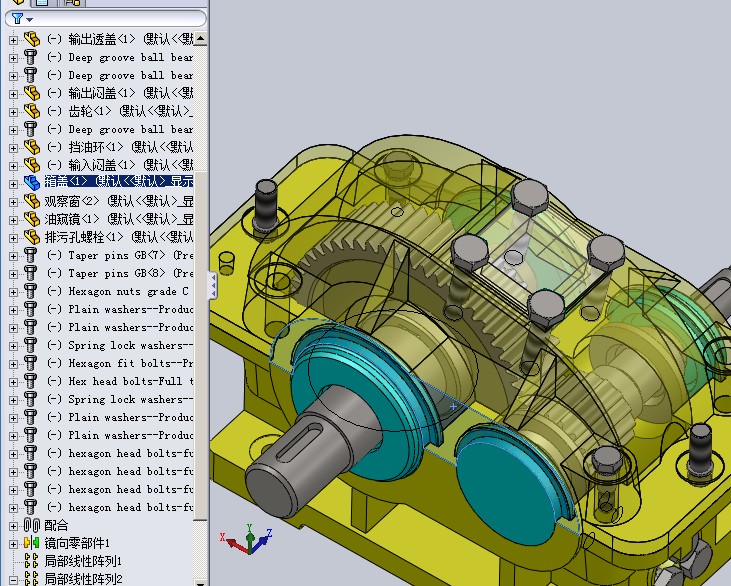Expand the 油窥镜<1> tree node
Viewport: 731px width, 586px height.
pyautogui.click(x=14, y=220)
